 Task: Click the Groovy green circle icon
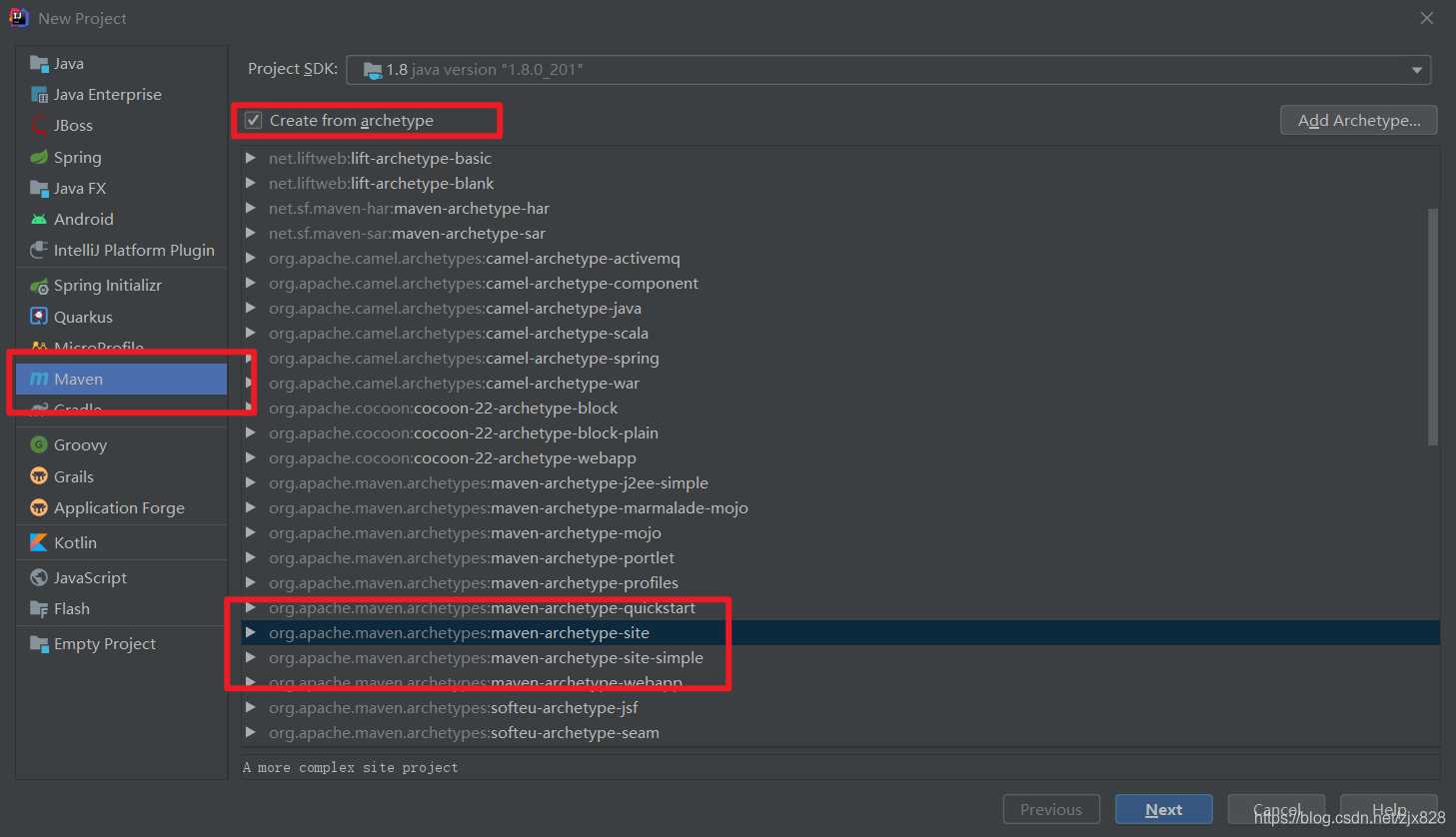click(x=39, y=445)
